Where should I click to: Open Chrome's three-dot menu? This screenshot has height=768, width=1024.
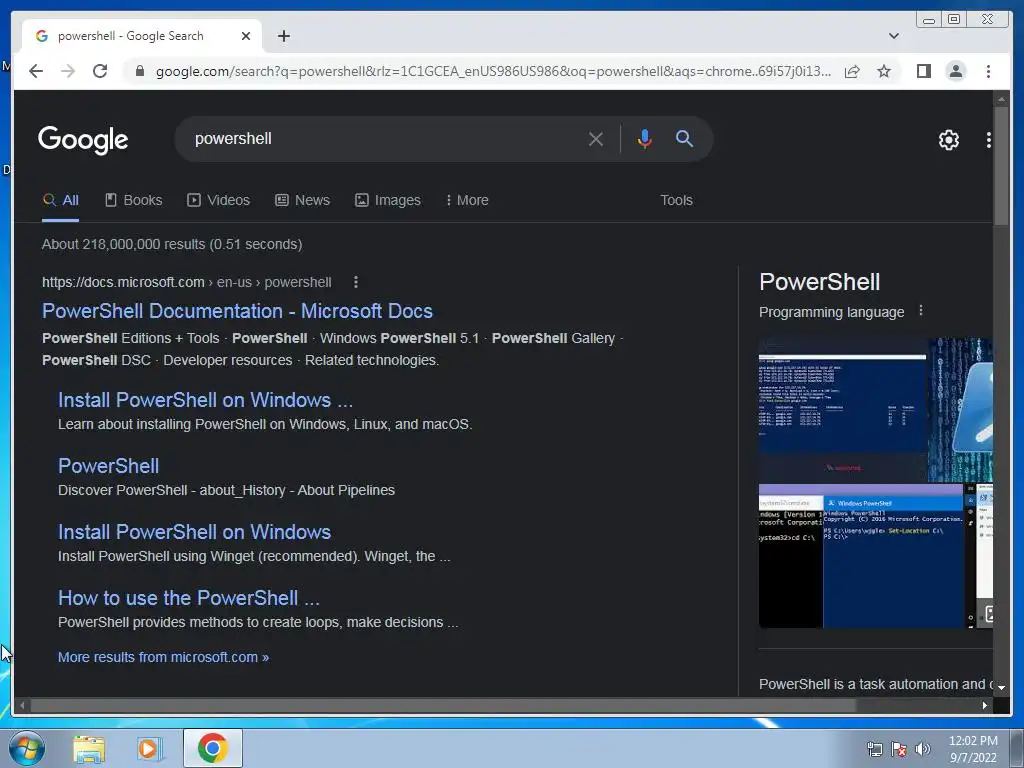coord(988,71)
